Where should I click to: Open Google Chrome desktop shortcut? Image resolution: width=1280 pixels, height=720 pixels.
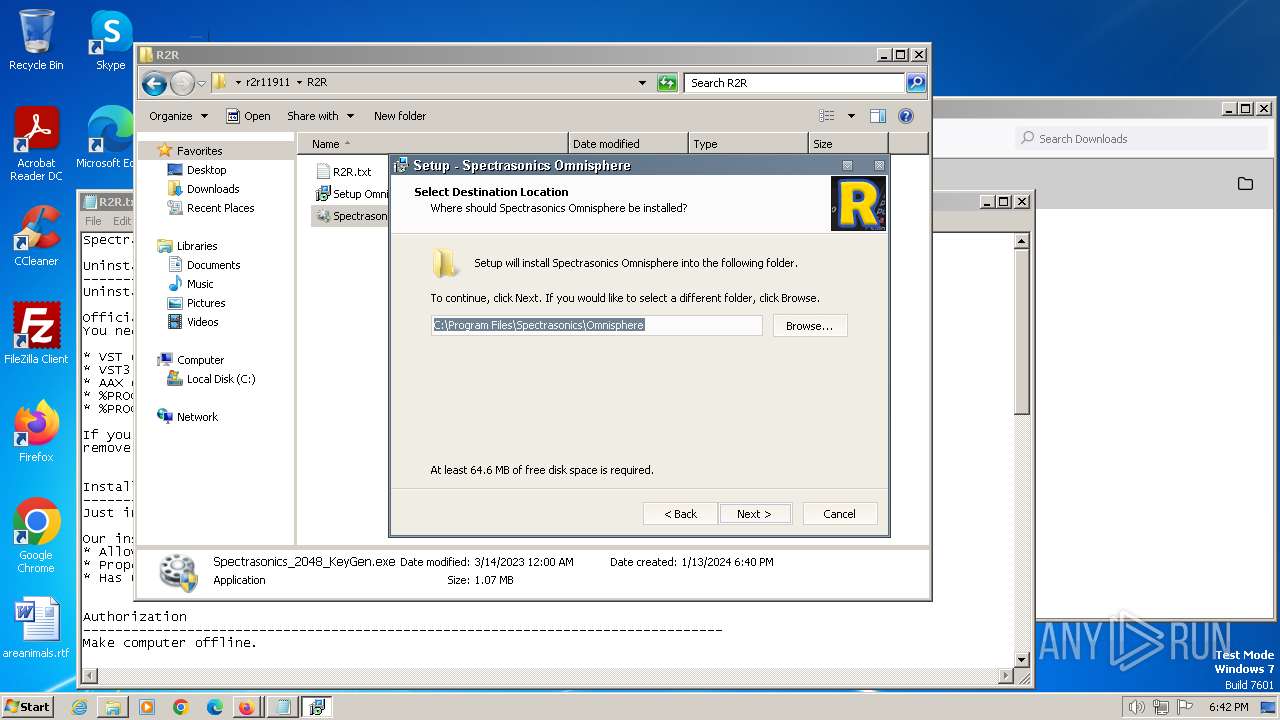pyautogui.click(x=36, y=536)
